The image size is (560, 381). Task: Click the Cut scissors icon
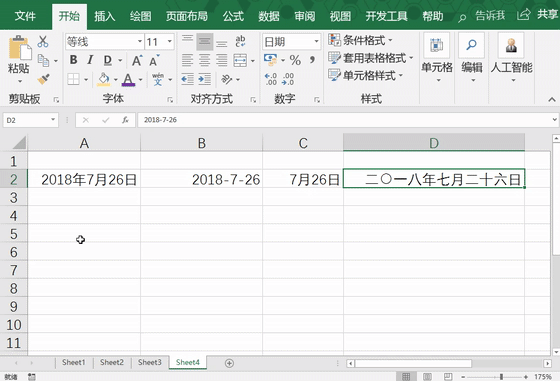coord(43,42)
